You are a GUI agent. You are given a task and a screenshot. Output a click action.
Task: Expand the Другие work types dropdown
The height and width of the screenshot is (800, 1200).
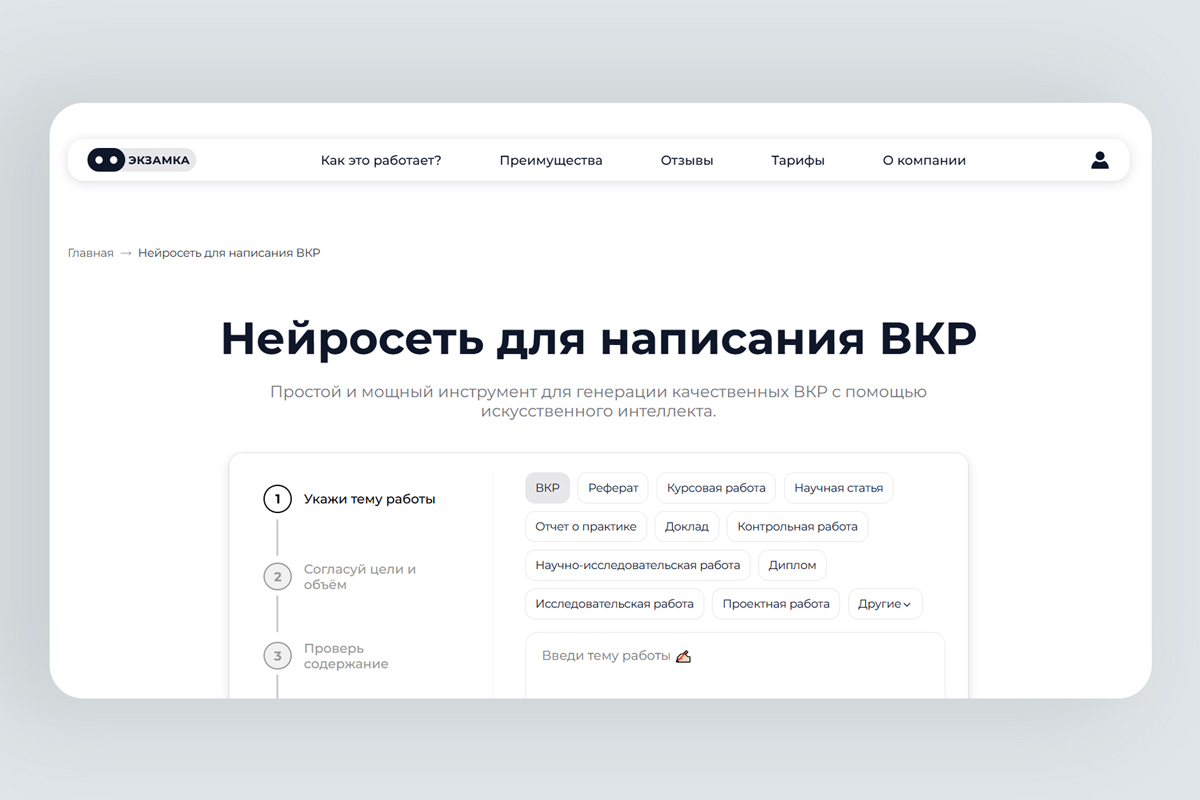885,604
